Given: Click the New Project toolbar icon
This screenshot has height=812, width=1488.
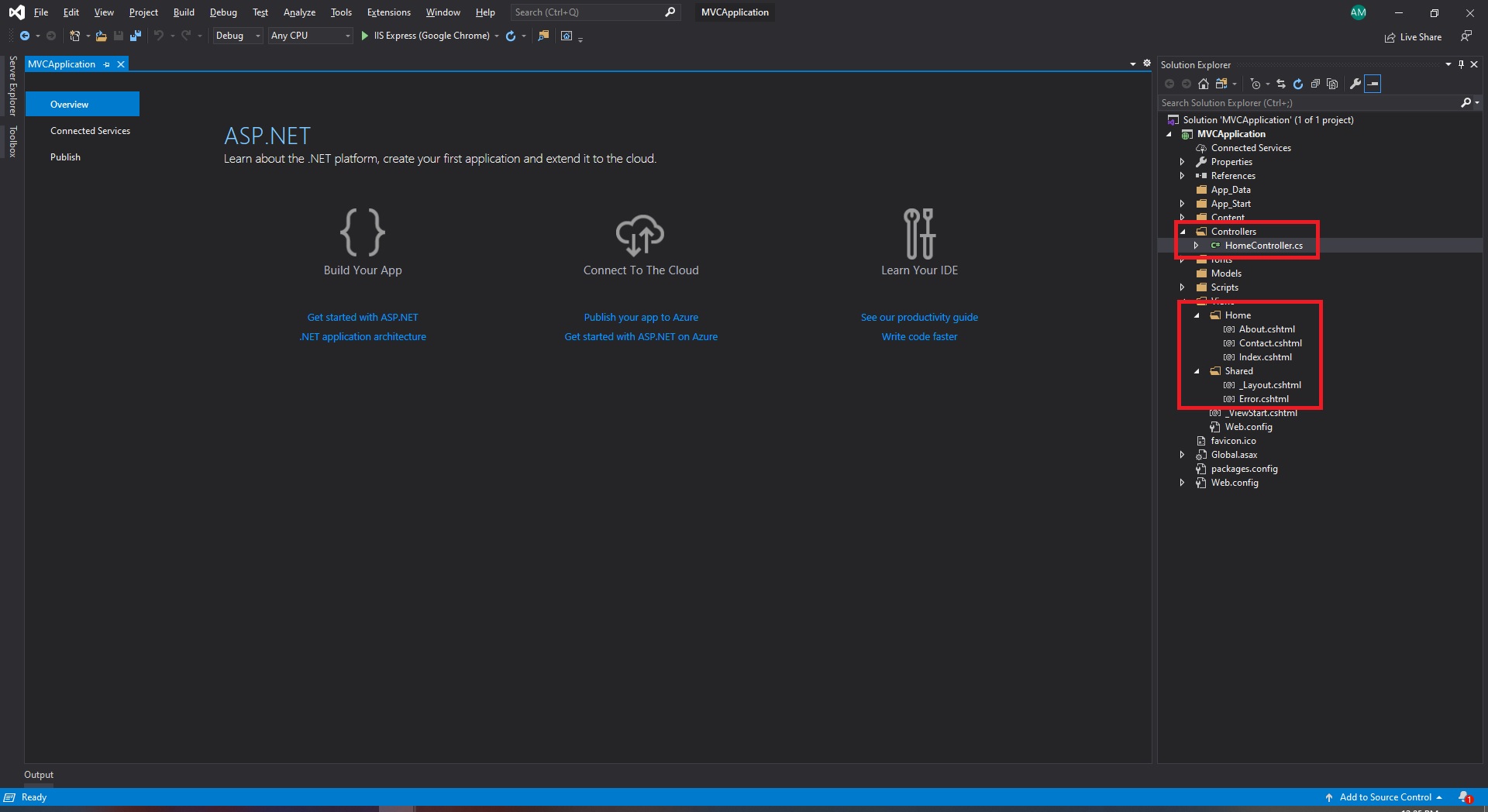Looking at the screenshot, I should click(x=74, y=36).
